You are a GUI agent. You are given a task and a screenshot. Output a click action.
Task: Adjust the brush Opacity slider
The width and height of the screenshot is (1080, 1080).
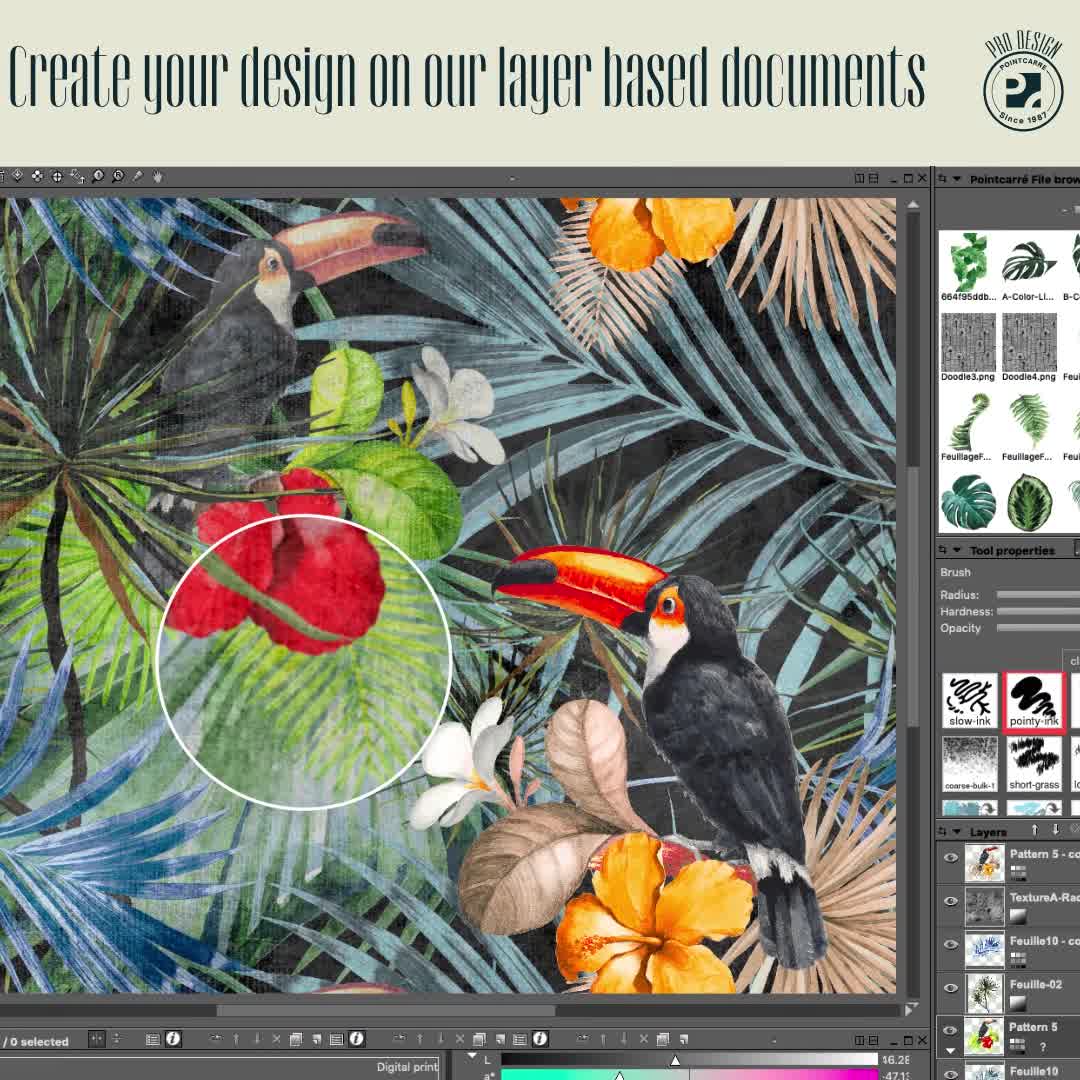1038,627
